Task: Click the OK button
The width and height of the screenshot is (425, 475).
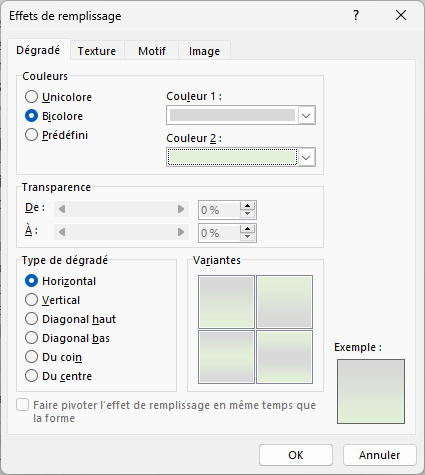Action: [x=296, y=455]
